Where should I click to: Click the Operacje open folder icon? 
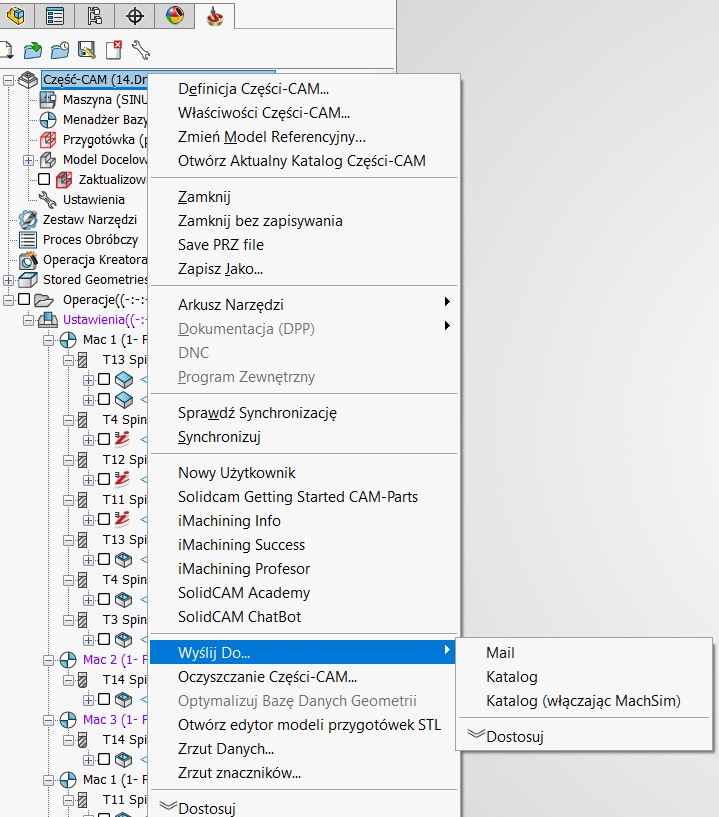(44, 300)
